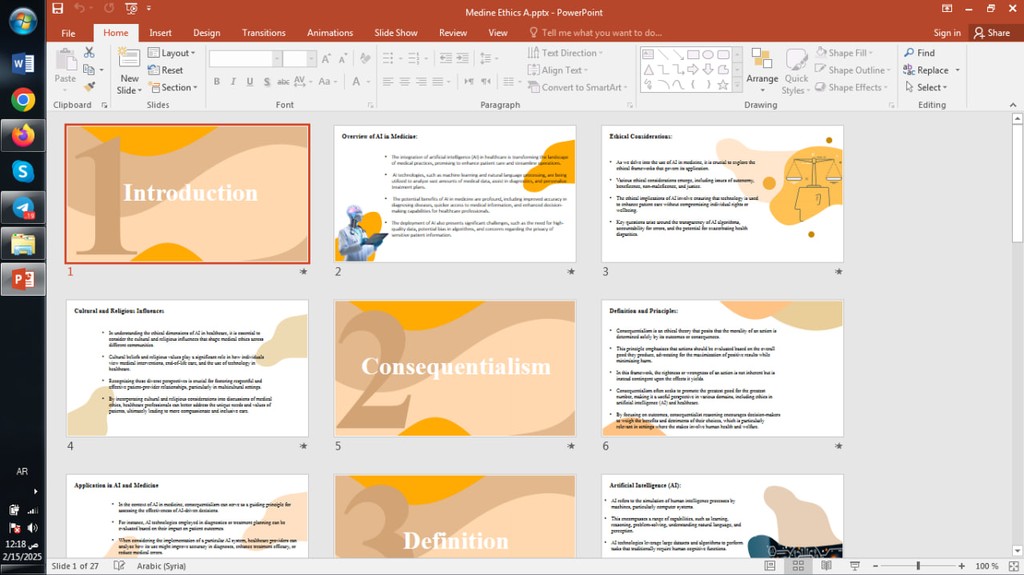Switch to the Transitions tab
Screen dimensions: 1024x575
pos(264,33)
